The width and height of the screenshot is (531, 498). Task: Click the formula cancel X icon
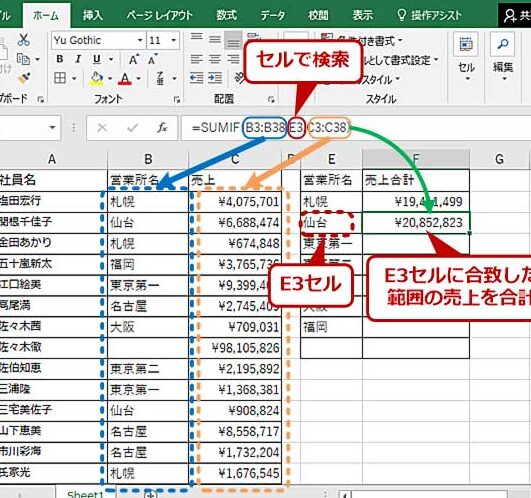[x=102, y=128]
